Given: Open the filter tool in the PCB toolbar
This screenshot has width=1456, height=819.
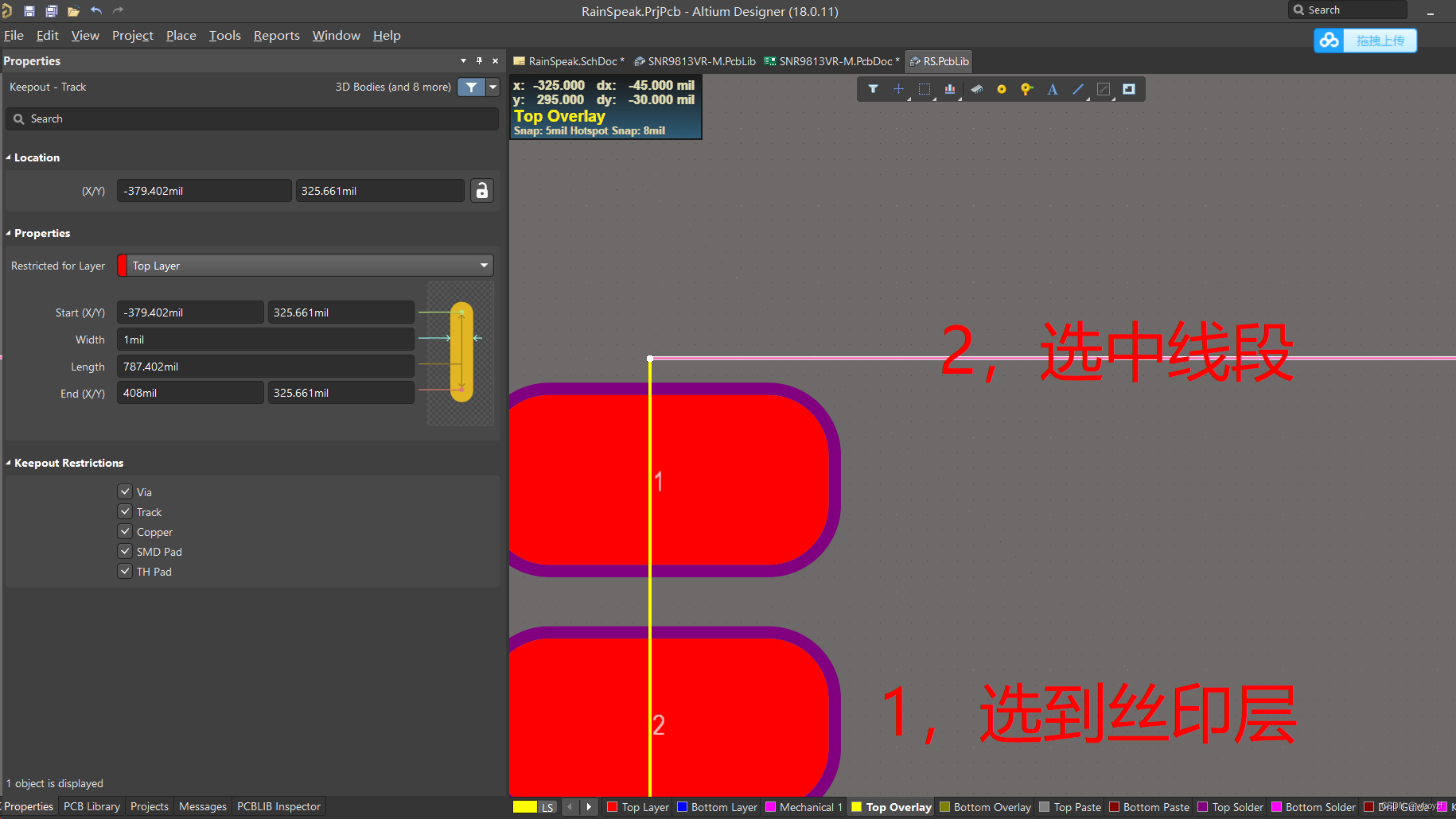Looking at the screenshot, I should (x=873, y=89).
